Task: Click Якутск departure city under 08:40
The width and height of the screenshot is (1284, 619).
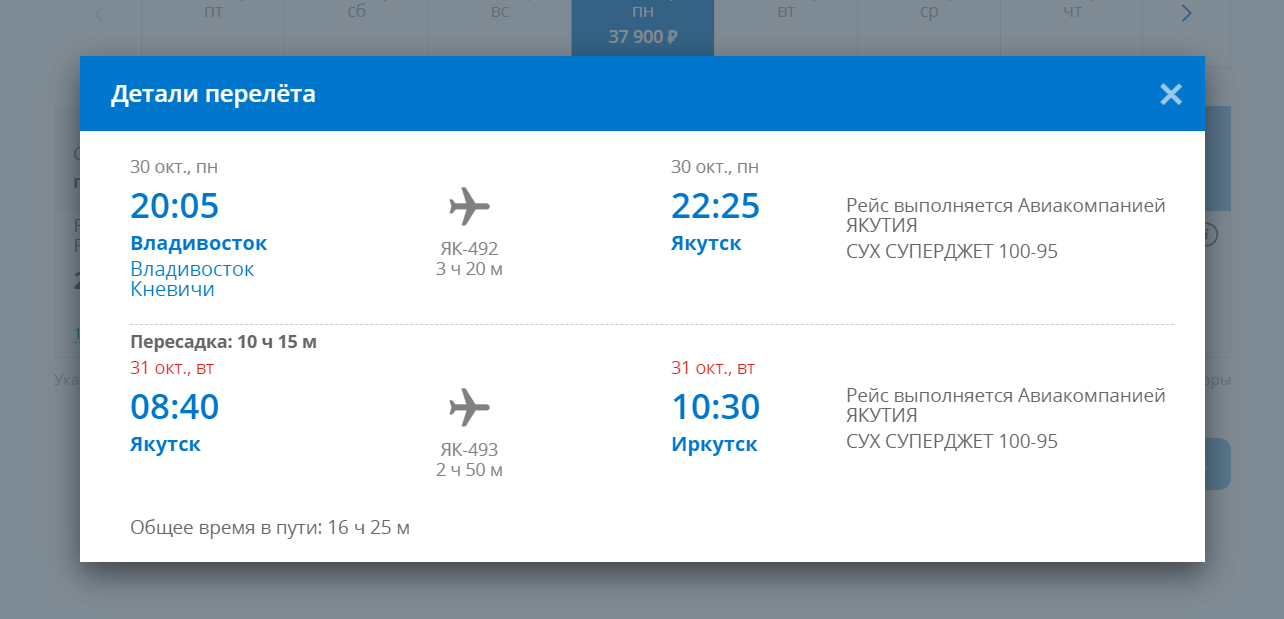Action: click(x=165, y=444)
